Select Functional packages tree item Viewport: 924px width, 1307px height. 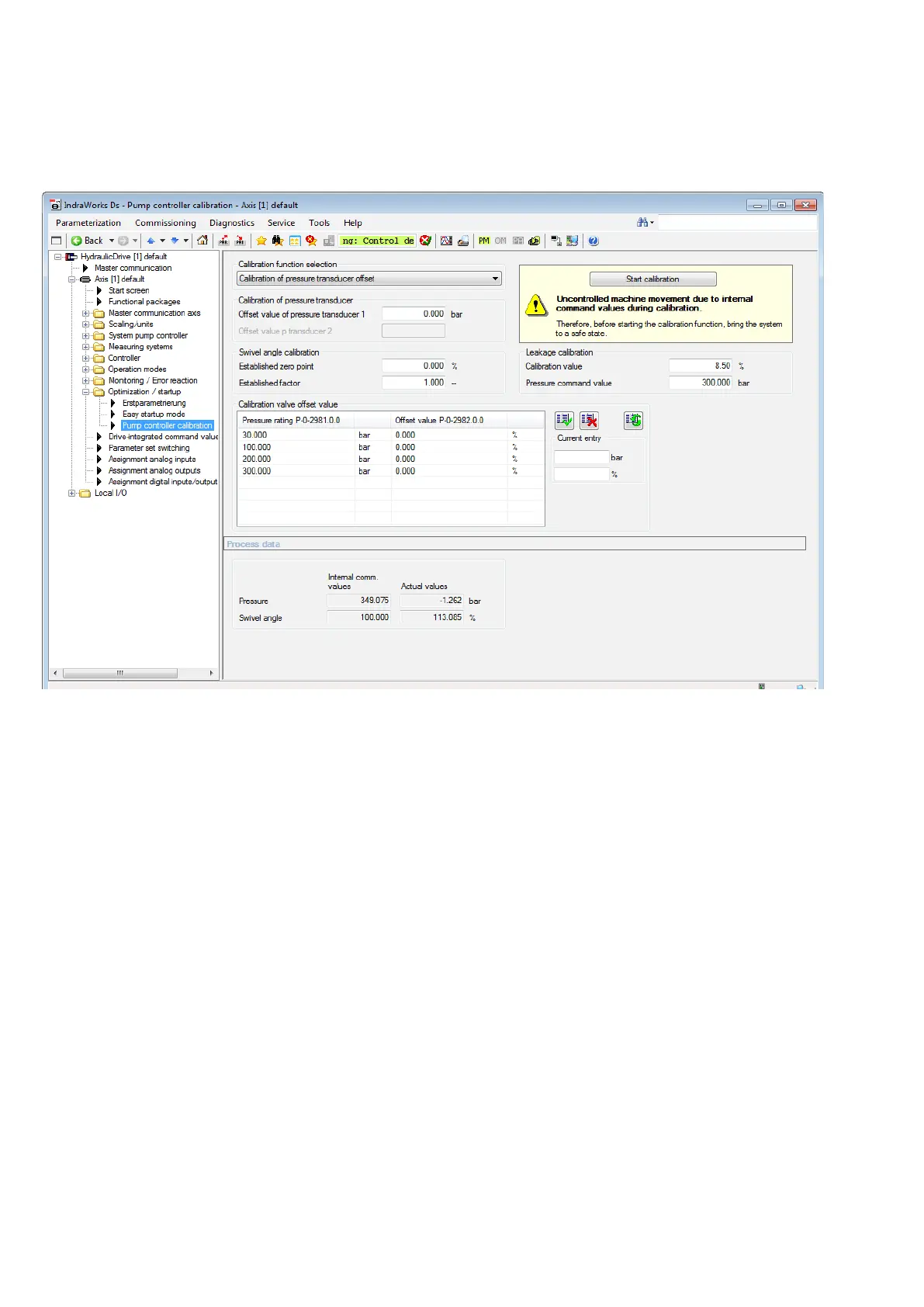(x=144, y=302)
